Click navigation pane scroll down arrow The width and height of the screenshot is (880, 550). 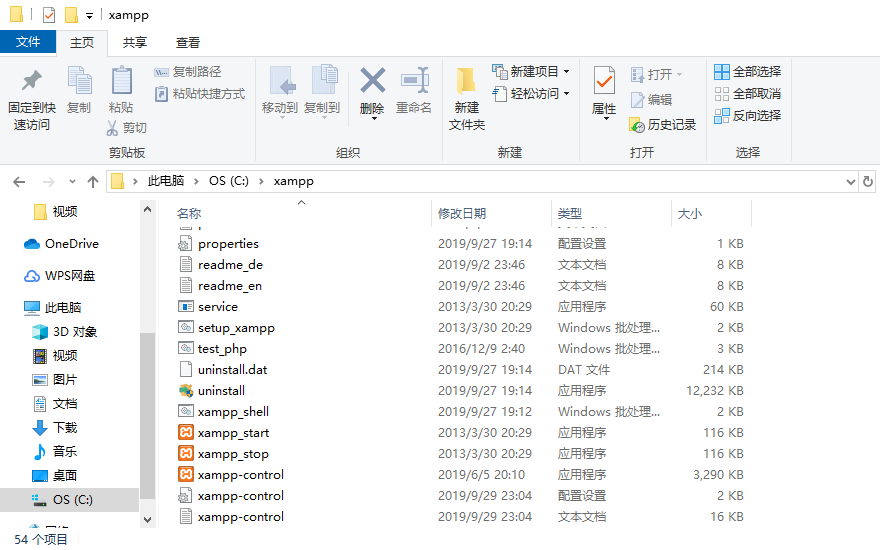[x=148, y=520]
